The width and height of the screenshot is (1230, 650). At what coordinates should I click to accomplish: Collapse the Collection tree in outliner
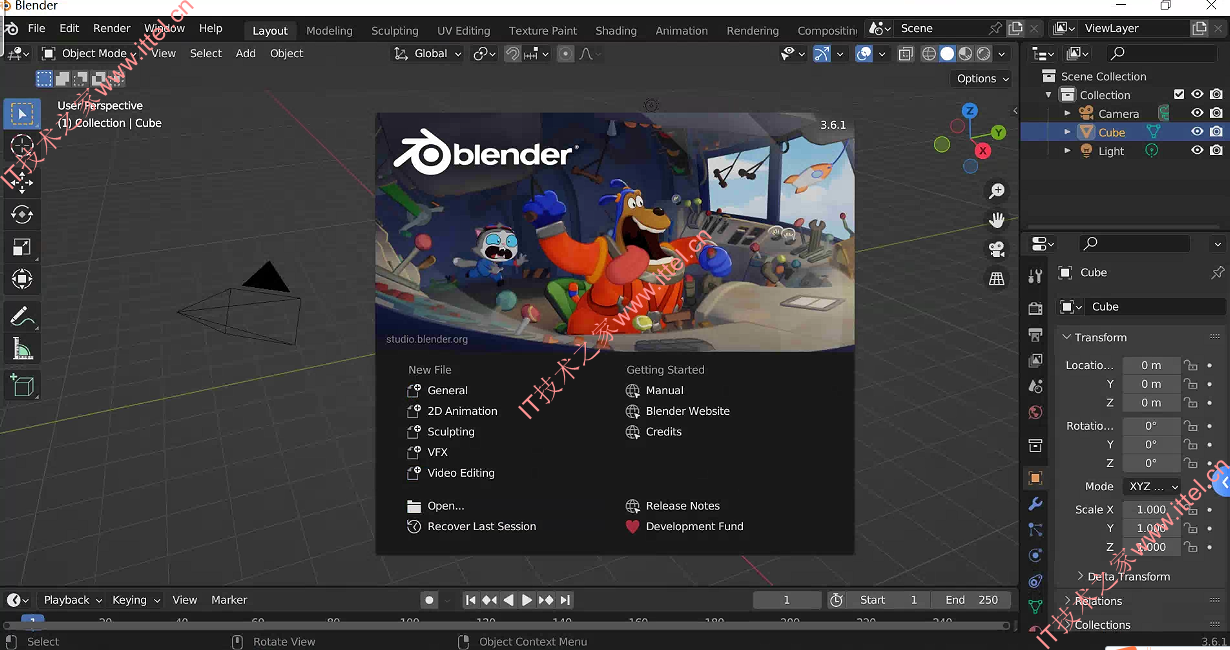click(x=1049, y=95)
